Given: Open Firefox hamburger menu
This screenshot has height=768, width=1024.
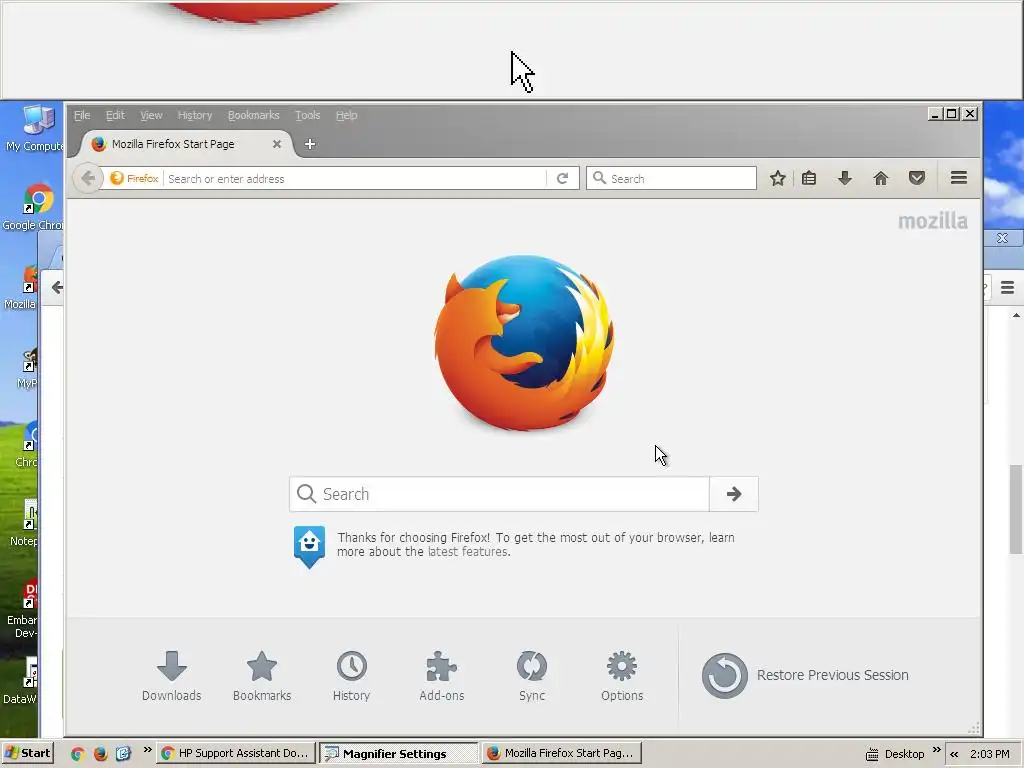Looking at the screenshot, I should 959,178.
